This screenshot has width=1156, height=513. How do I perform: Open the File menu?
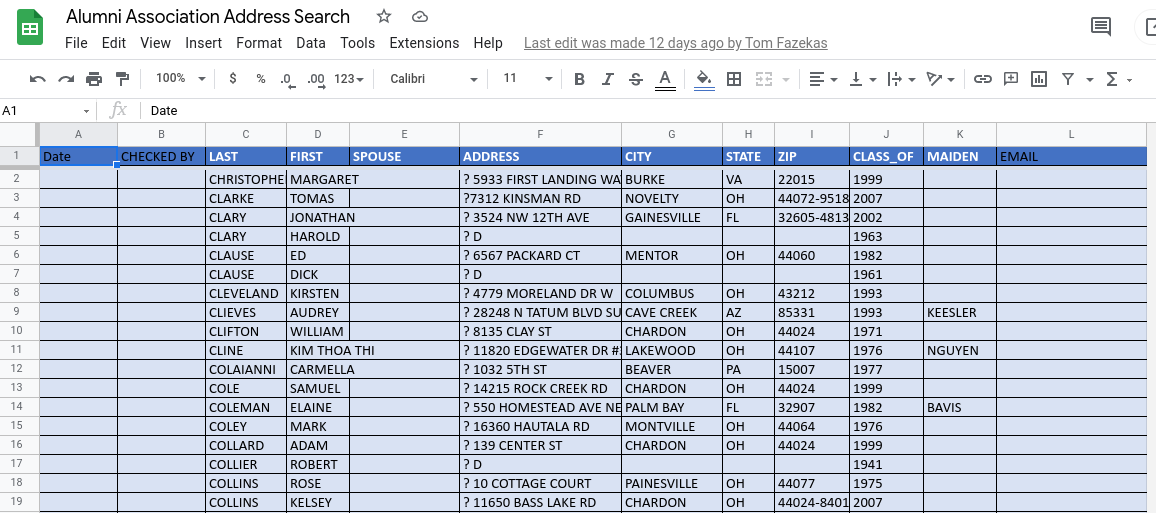tap(76, 43)
